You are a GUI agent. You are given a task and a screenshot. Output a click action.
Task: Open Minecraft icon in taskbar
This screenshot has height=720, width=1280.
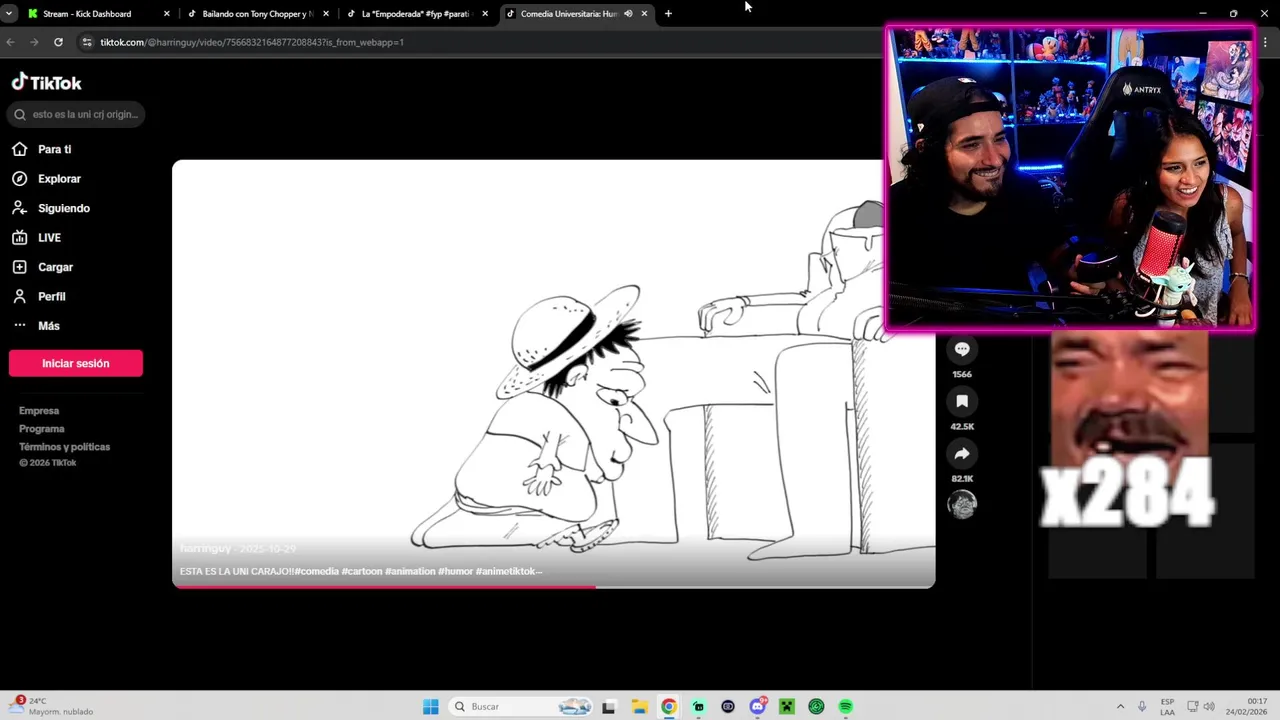787,707
